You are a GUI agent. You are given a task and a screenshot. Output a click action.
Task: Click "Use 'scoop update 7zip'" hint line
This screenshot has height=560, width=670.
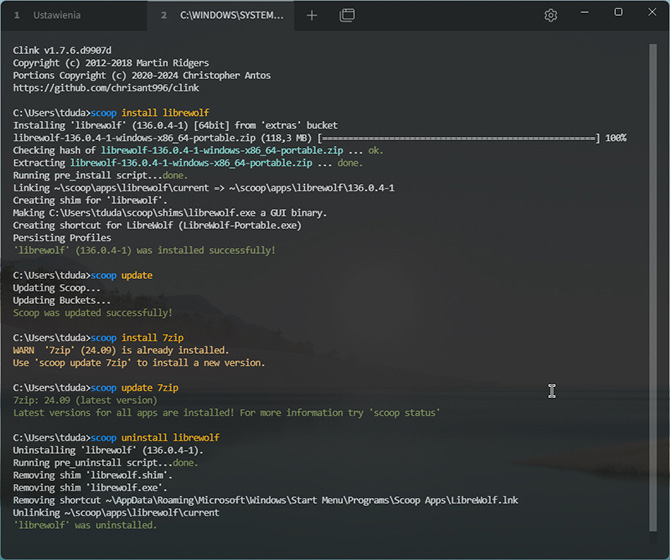point(139,363)
